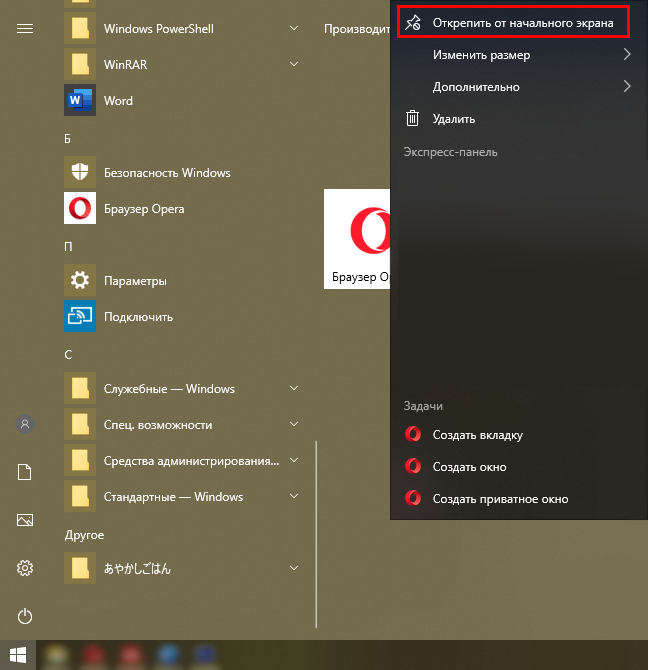Expand Служебные — Windows chevron
This screenshot has width=648, height=670.
click(x=294, y=388)
